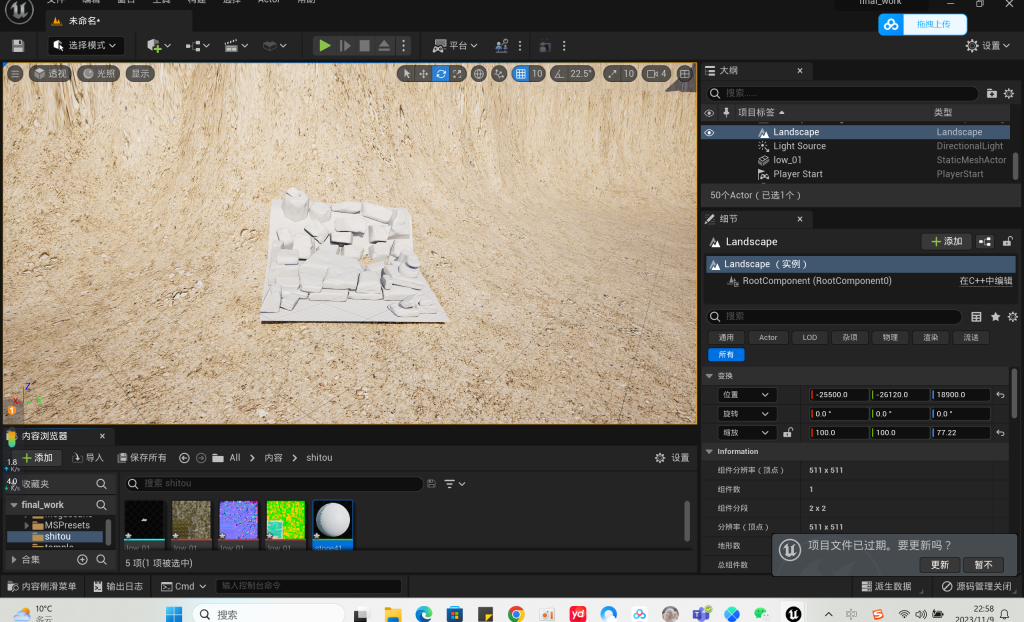Activate the scale gizmo tool

click(x=458, y=74)
